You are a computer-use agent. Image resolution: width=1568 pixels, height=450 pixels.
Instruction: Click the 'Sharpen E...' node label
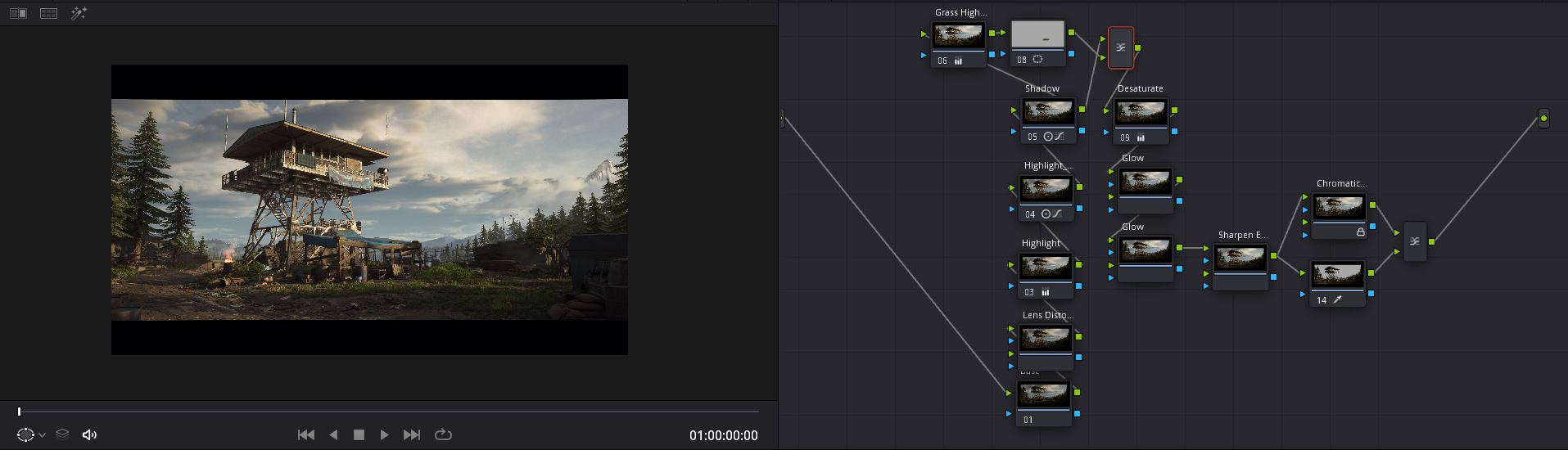point(1243,235)
